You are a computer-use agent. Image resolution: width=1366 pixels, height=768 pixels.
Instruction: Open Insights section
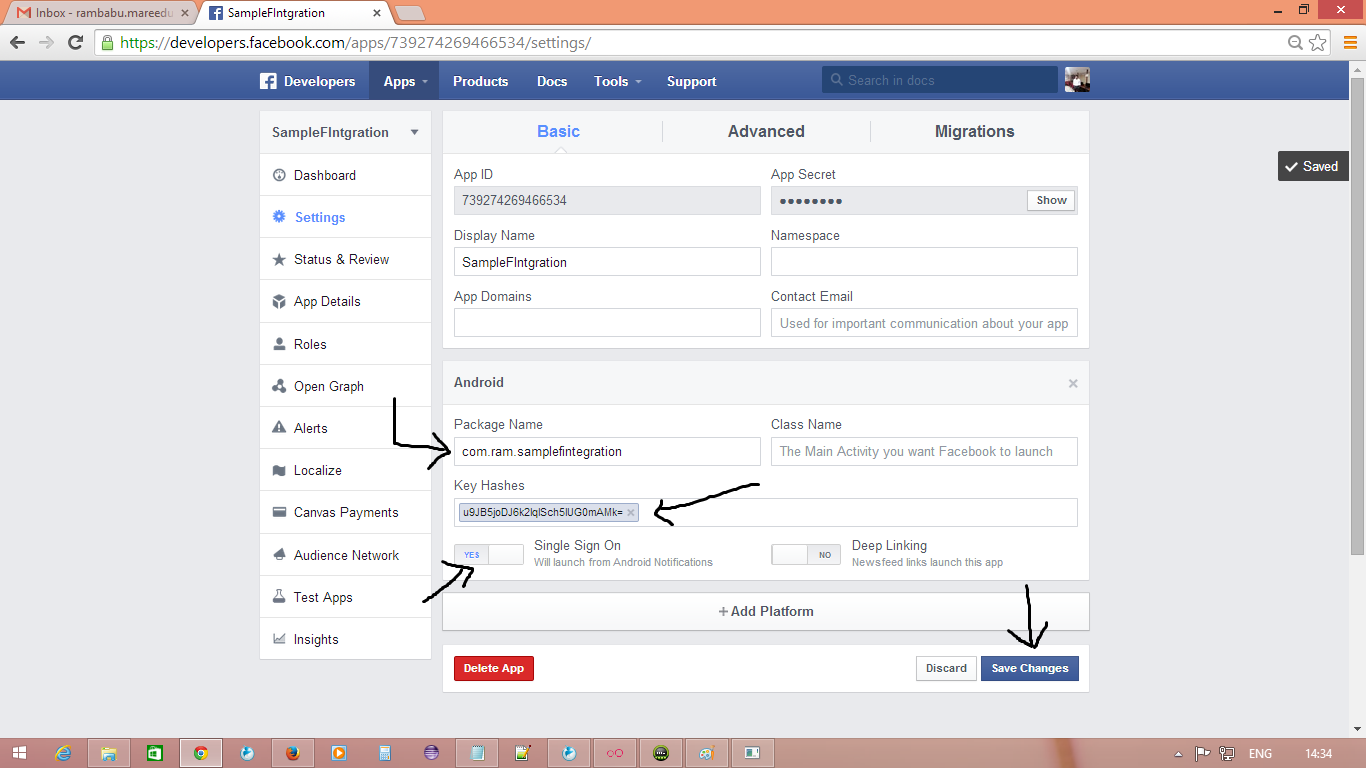[x=345, y=639]
